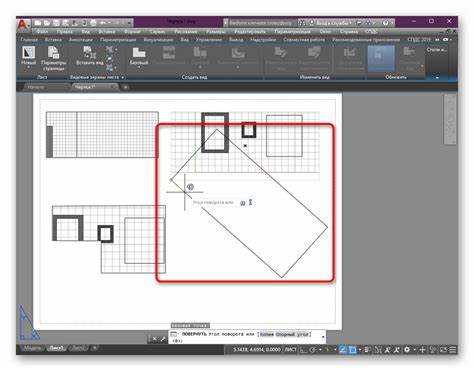Click the highlighted Update view ribbon icon
The height and width of the screenshot is (371, 474).
(381, 58)
